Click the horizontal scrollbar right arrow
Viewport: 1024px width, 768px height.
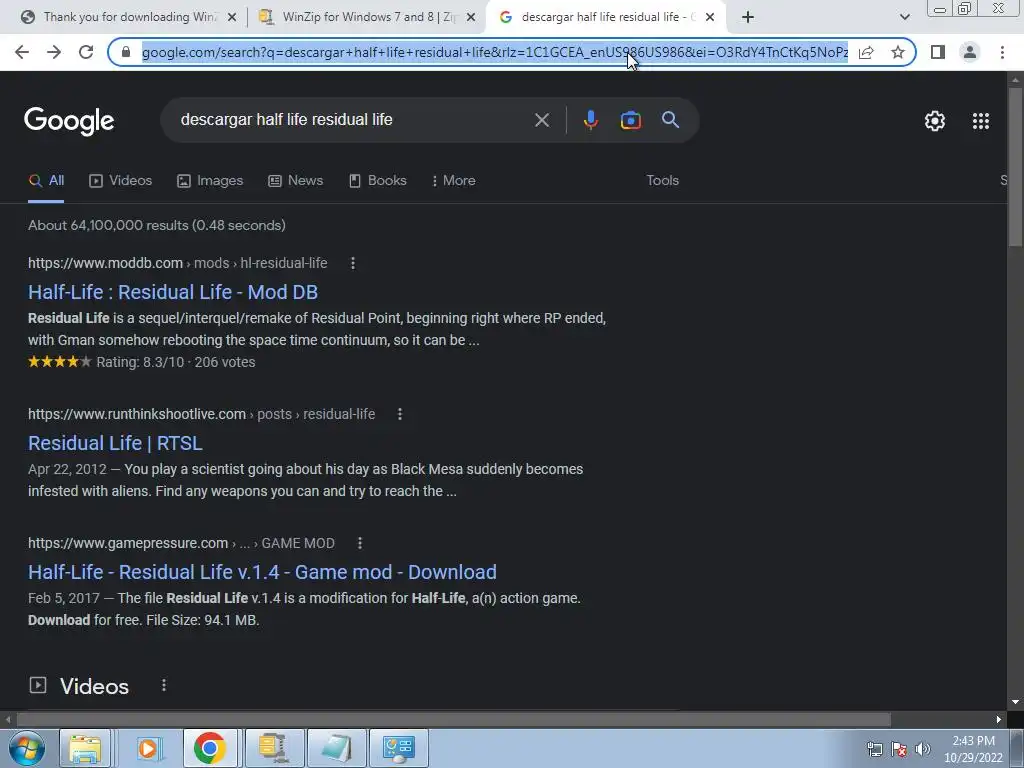tap(999, 720)
